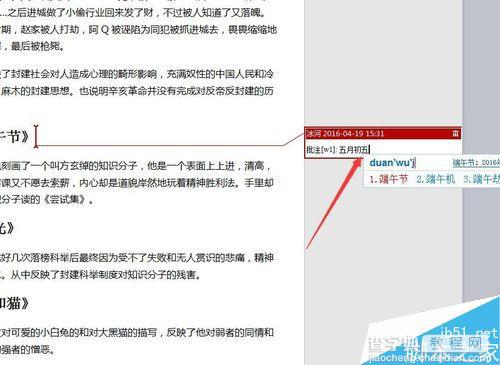This screenshot has height=365, width=500.
Task: Click the line ending 不过被人知道了又落魄。
Action: pos(133,13)
